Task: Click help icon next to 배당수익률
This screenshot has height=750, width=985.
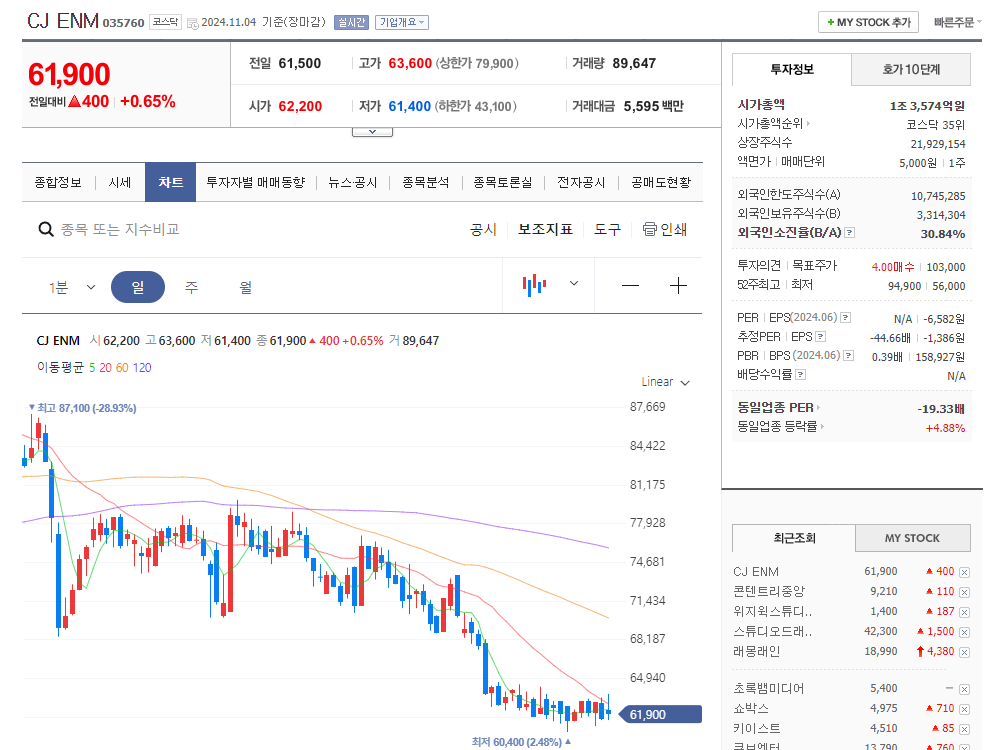Action: [800, 374]
